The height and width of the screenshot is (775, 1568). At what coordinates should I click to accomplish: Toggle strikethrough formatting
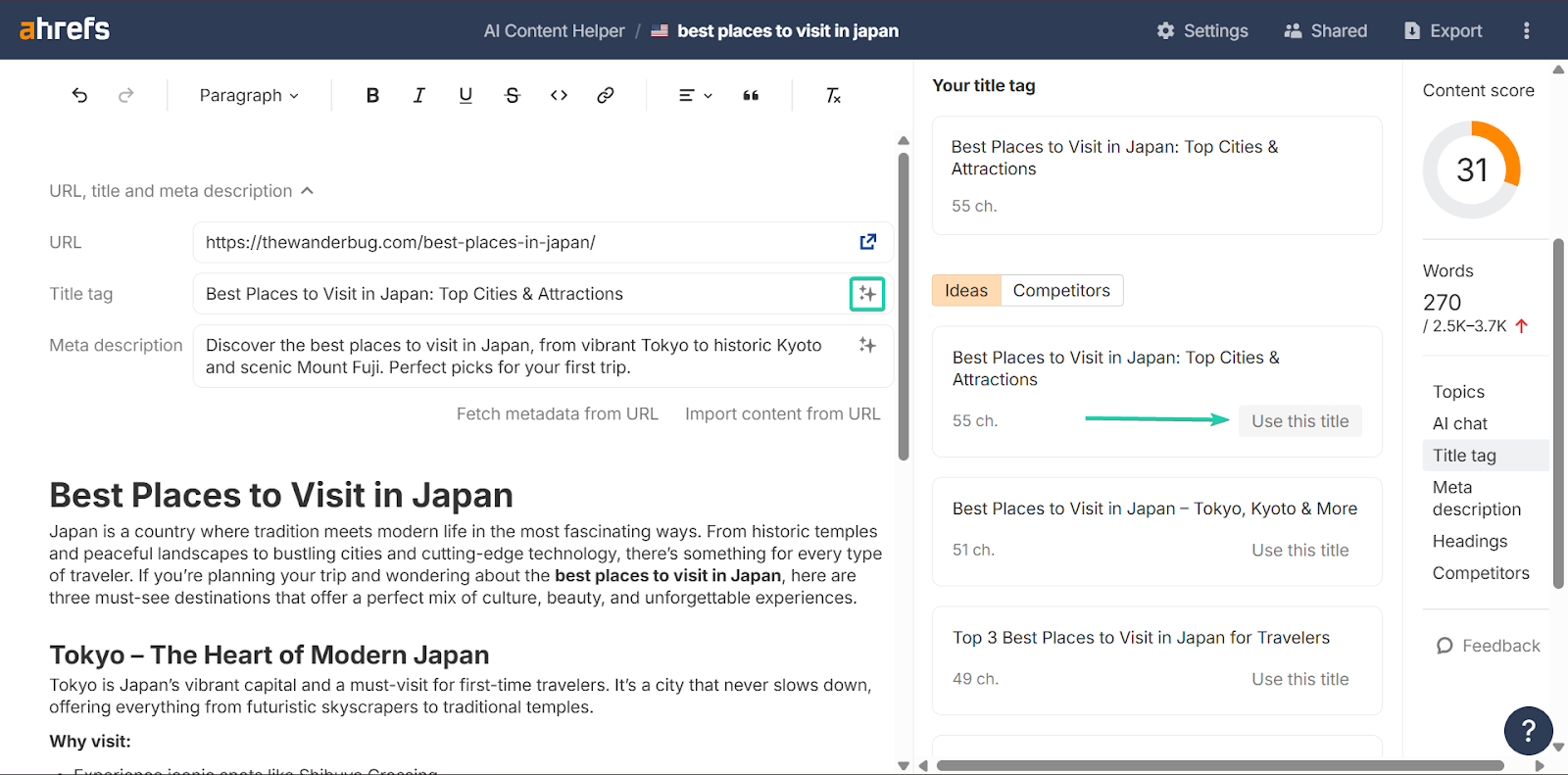click(x=512, y=95)
